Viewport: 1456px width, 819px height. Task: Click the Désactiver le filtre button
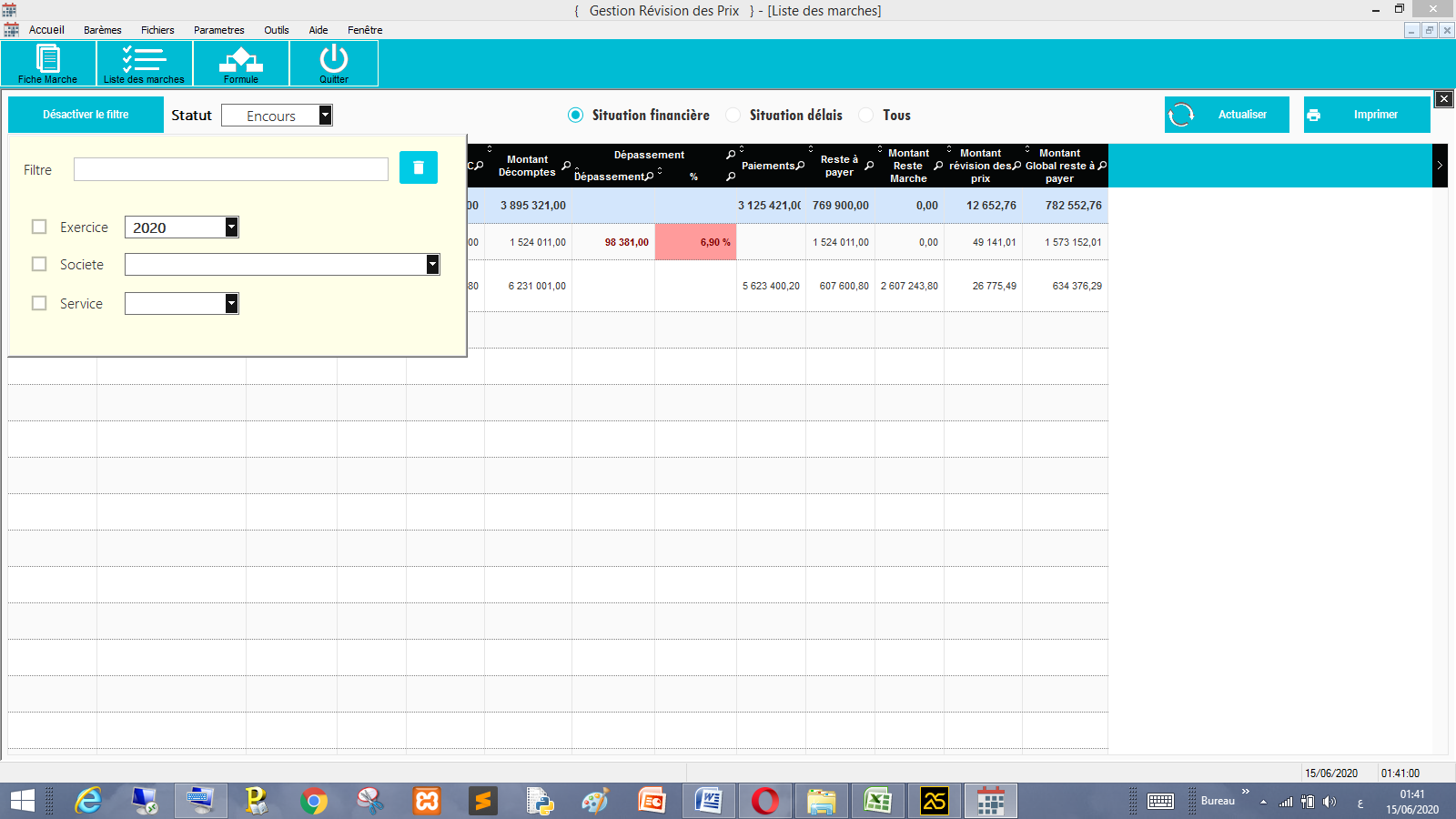coord(86,115)
